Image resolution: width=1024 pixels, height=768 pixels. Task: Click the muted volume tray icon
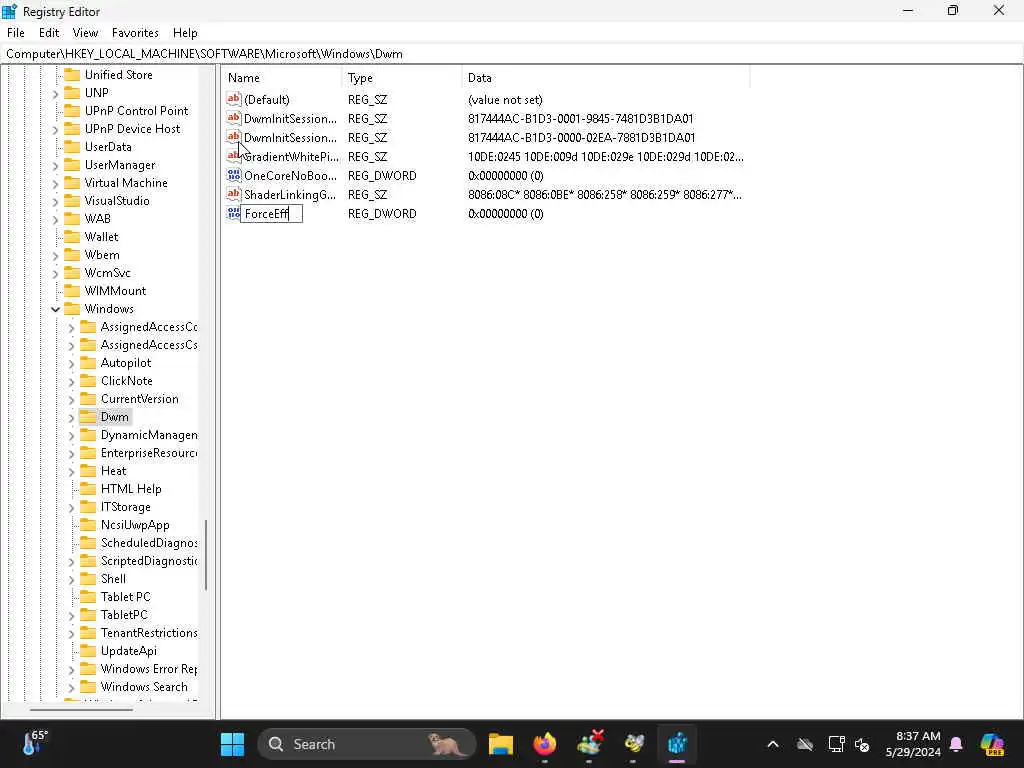(862, 744)
